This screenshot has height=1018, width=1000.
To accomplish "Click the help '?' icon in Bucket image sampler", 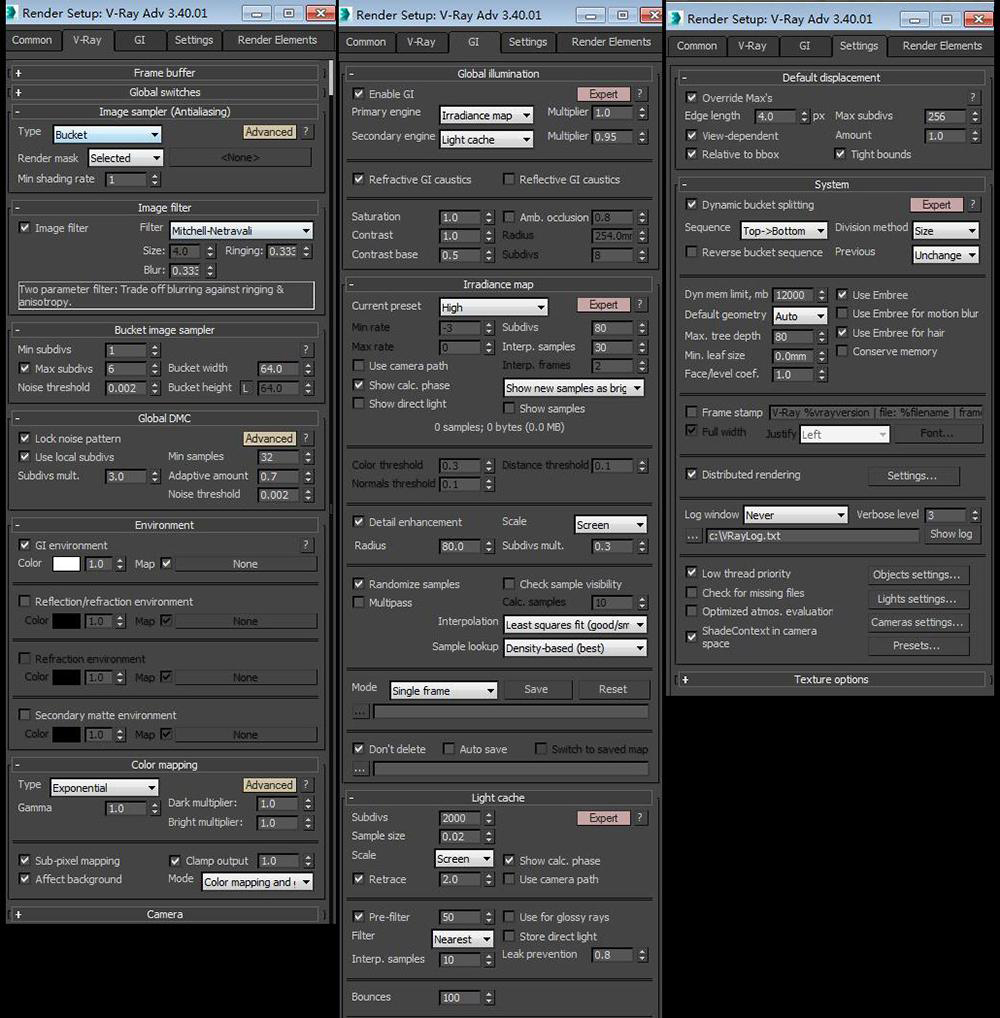I will tap(306, 350).
